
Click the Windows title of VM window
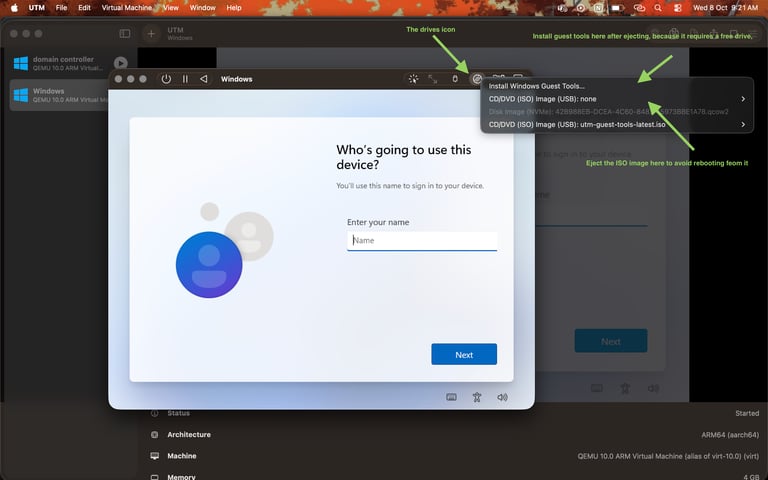tap(237, 79)
